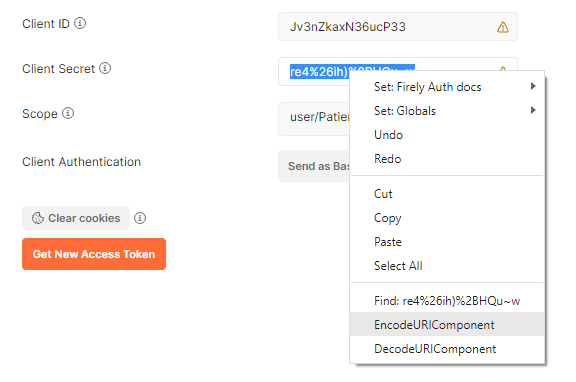Click the Clear cookies button
This screenshot has height=382, width=576.
[x=76, y=218]
